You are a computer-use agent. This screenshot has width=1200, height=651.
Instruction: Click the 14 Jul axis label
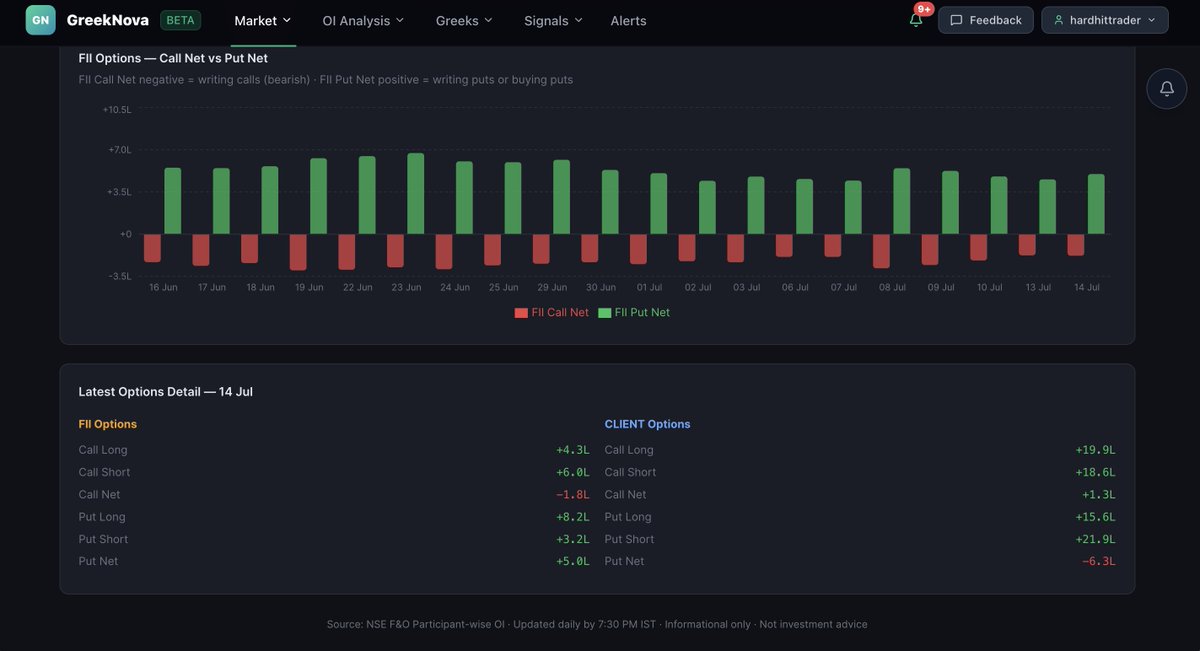1086,287
